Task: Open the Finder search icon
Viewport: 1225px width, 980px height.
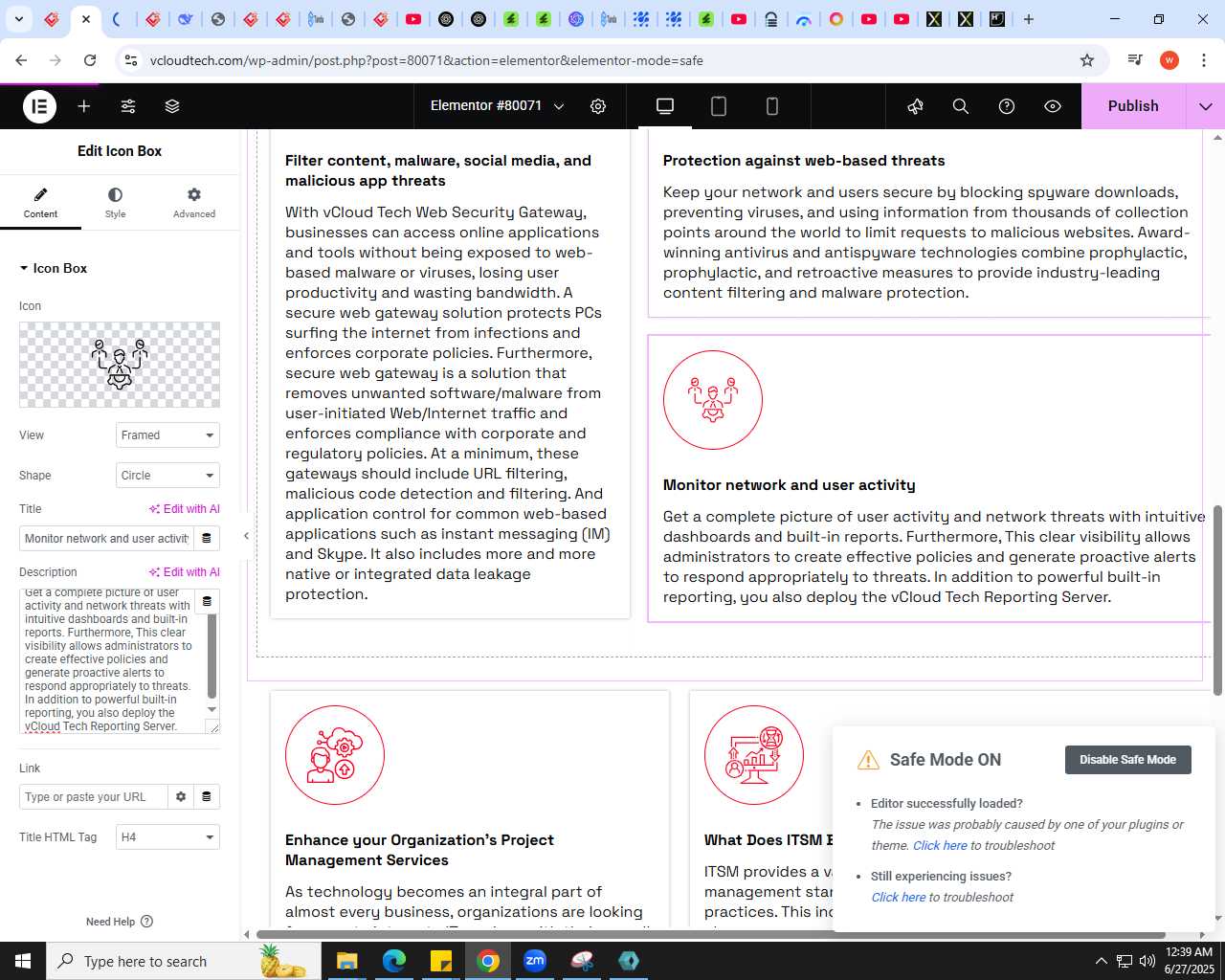Action: [961, 106]
